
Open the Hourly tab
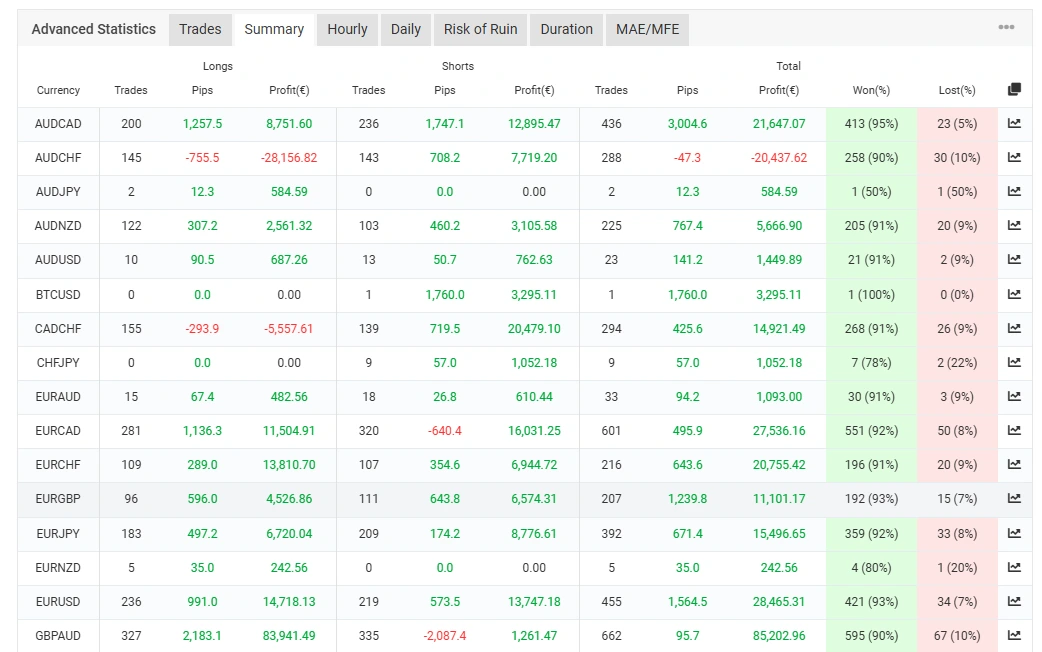coord(347,29)
